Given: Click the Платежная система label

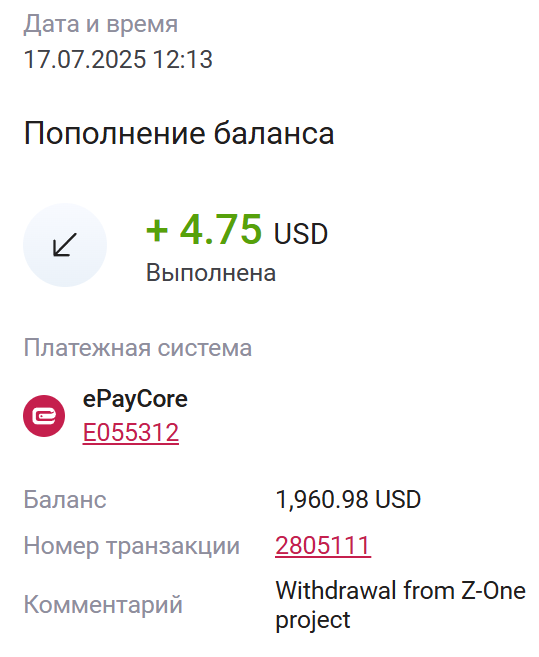Looking at the screenshot, I should [x=137, y=348].
